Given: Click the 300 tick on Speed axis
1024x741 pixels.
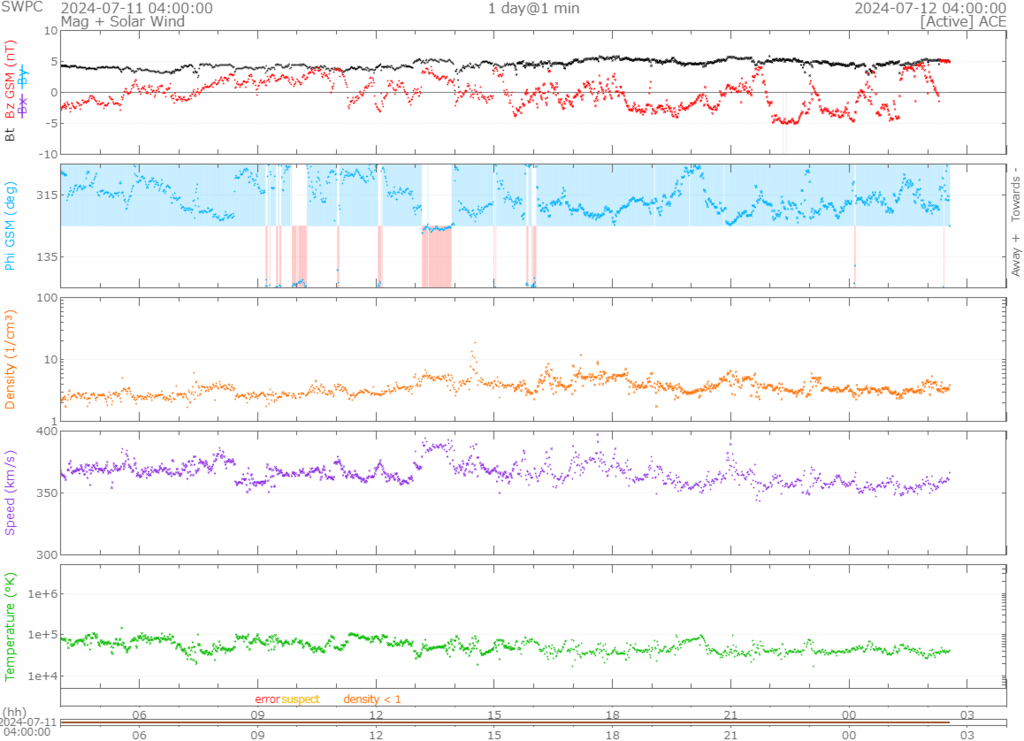Looking at the screenshot, I should [x=48, y=554].
